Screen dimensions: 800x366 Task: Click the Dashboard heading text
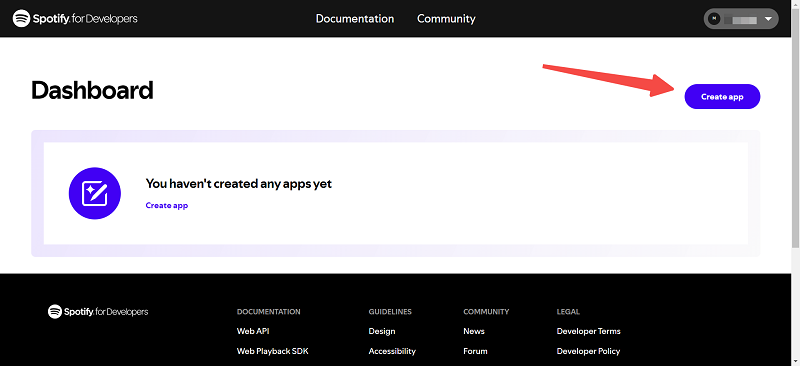(92, 91)
